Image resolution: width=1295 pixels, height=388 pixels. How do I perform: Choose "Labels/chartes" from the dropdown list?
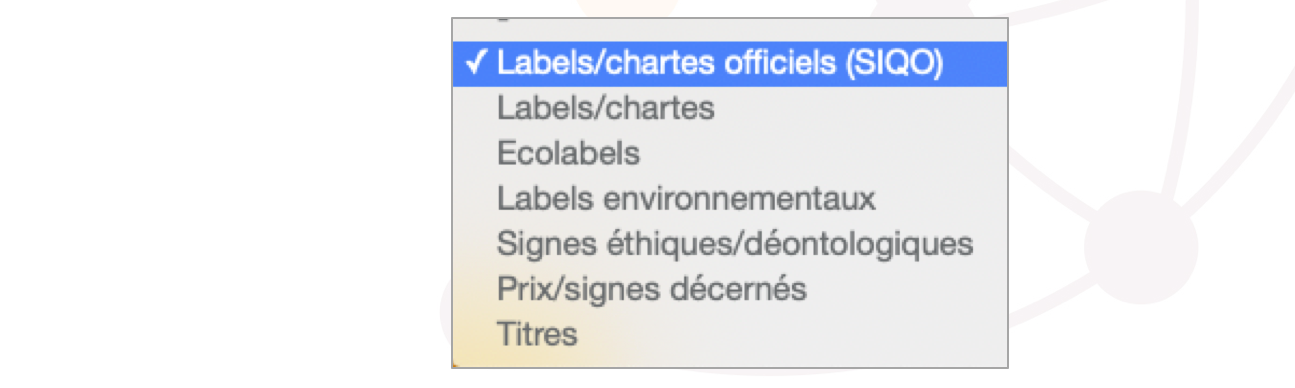[x=730, y=108]
